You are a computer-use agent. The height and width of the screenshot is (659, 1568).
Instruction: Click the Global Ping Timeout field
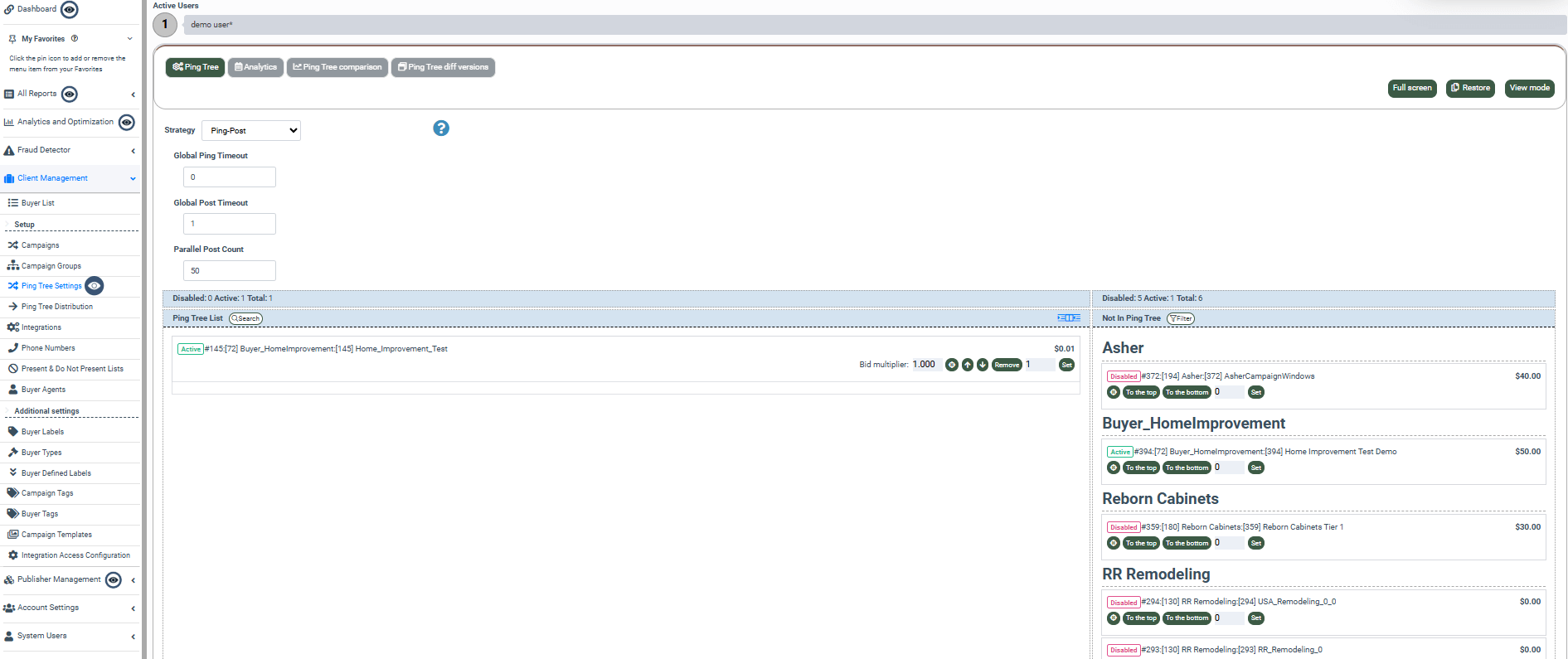(230, 177)
